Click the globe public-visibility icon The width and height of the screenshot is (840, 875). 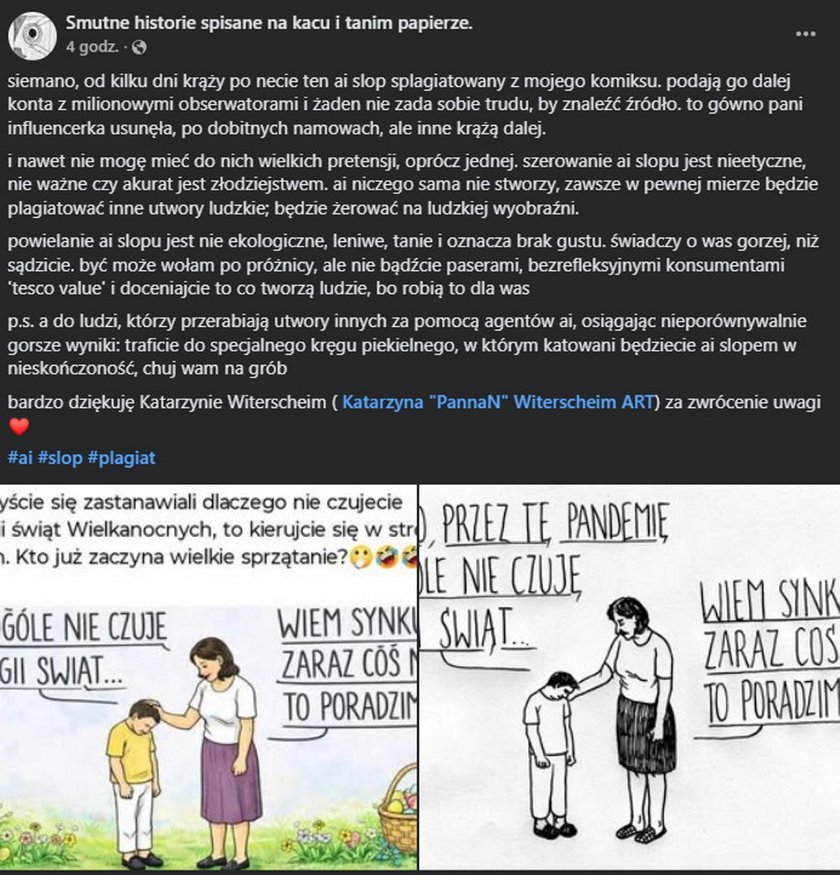pos(138,47)
